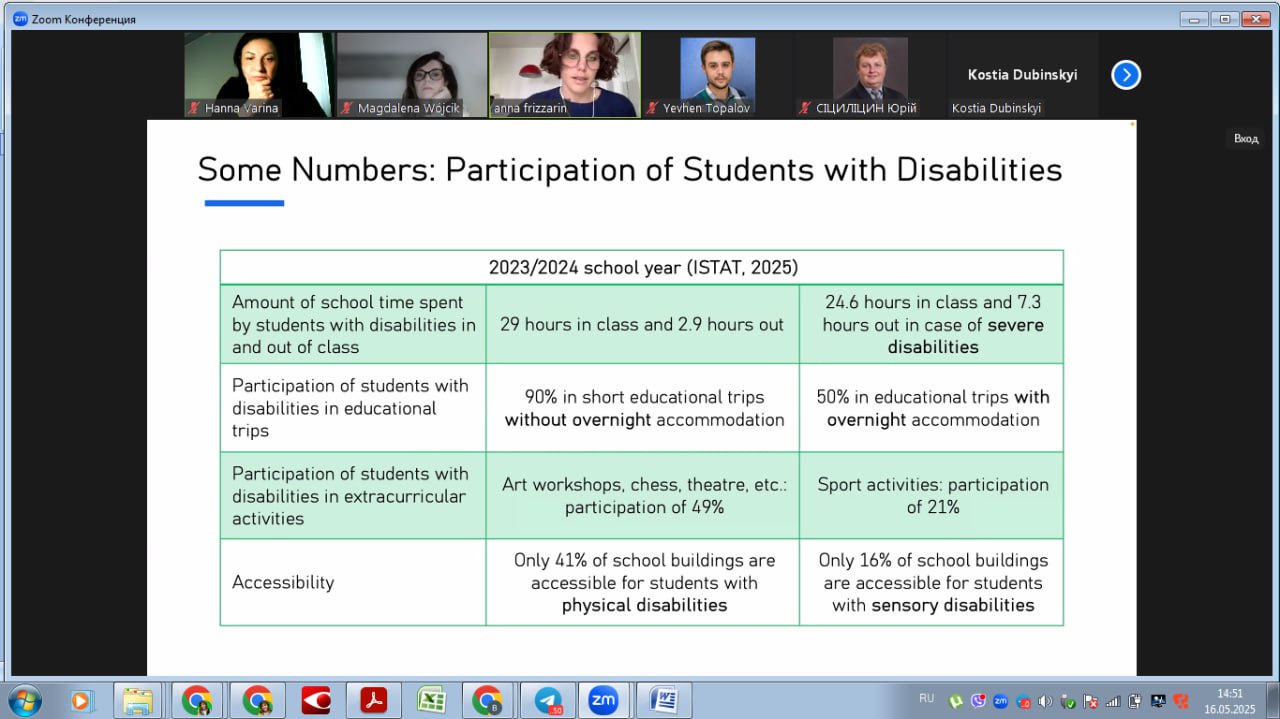The image size is (1280, 719).
Task: Open Excel from the taskbar
Action: [431, 700]
